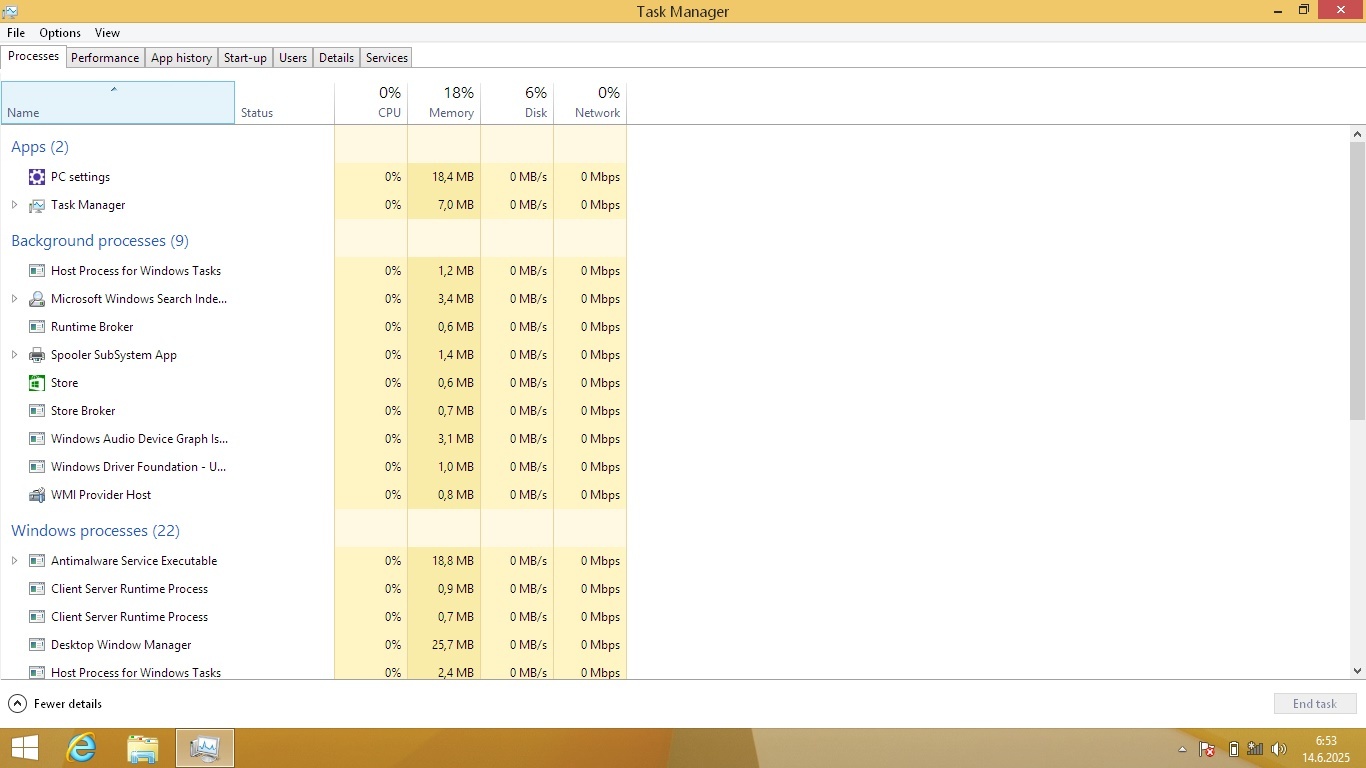The image size is (1366, 768).
Task: Select the Desktop Window Manager row name
Action: coord(121,645)
